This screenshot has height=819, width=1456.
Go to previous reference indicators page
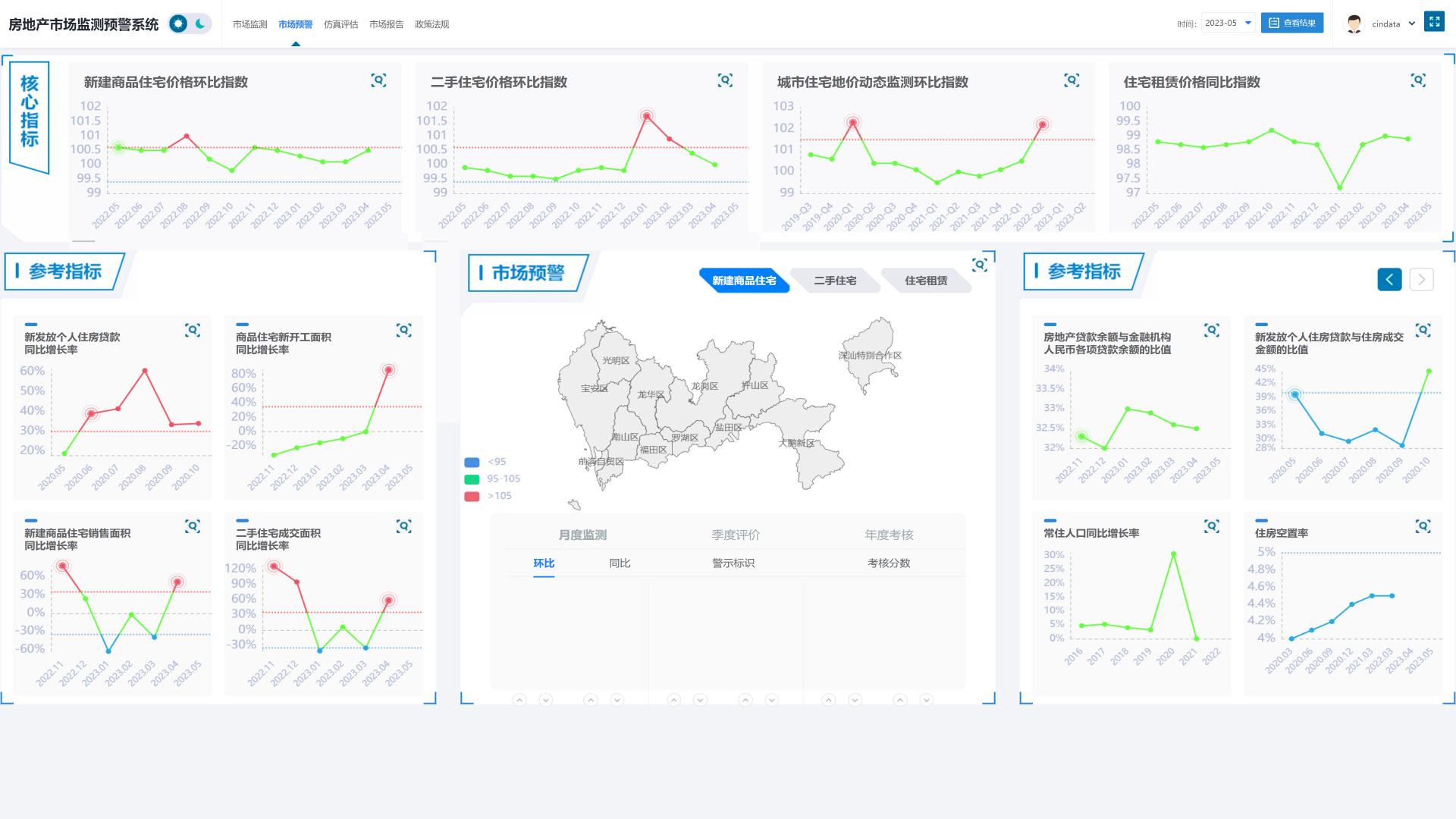coord(1389,279)
